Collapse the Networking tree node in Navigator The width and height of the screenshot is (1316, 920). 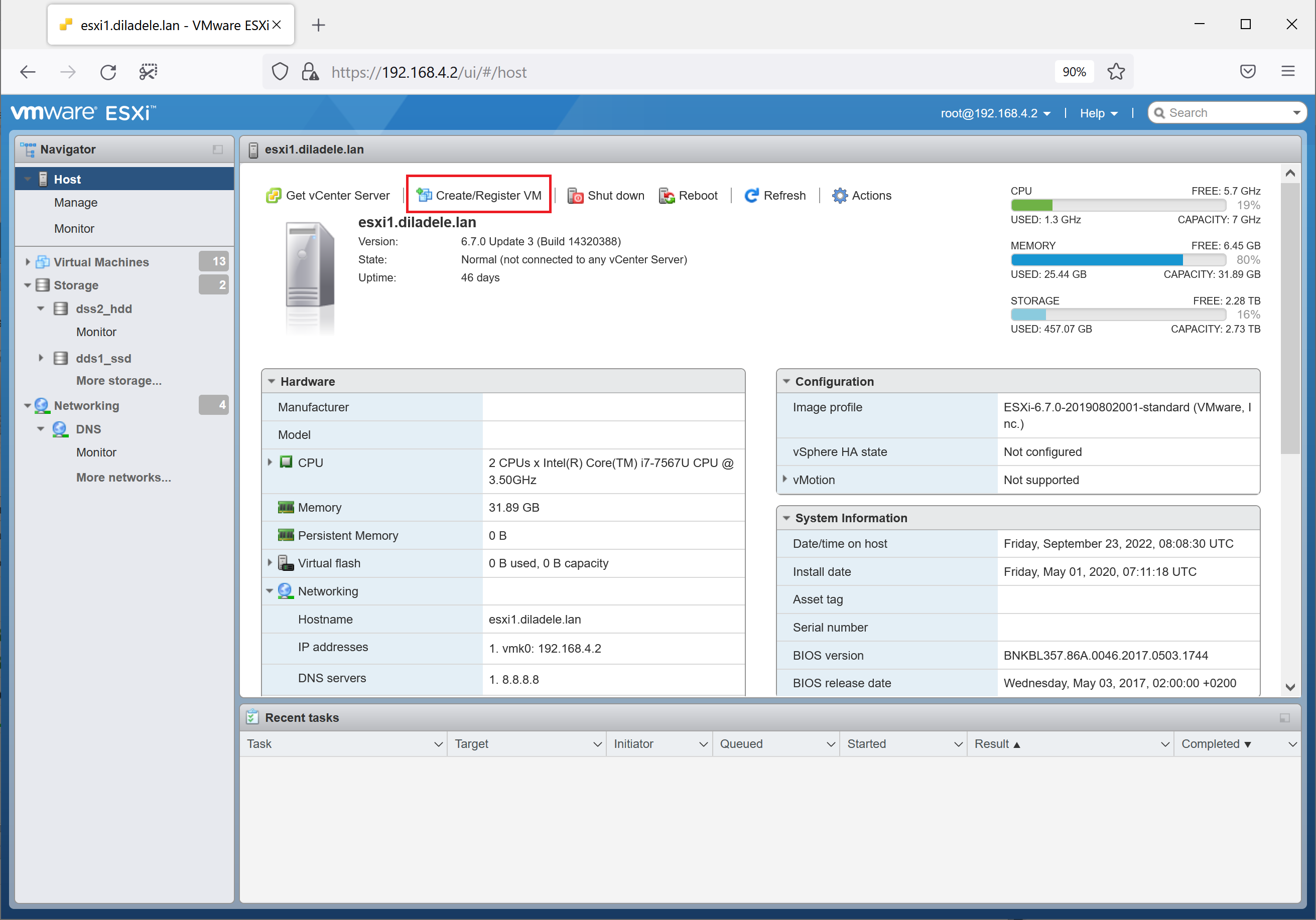(x=28, y=406)
